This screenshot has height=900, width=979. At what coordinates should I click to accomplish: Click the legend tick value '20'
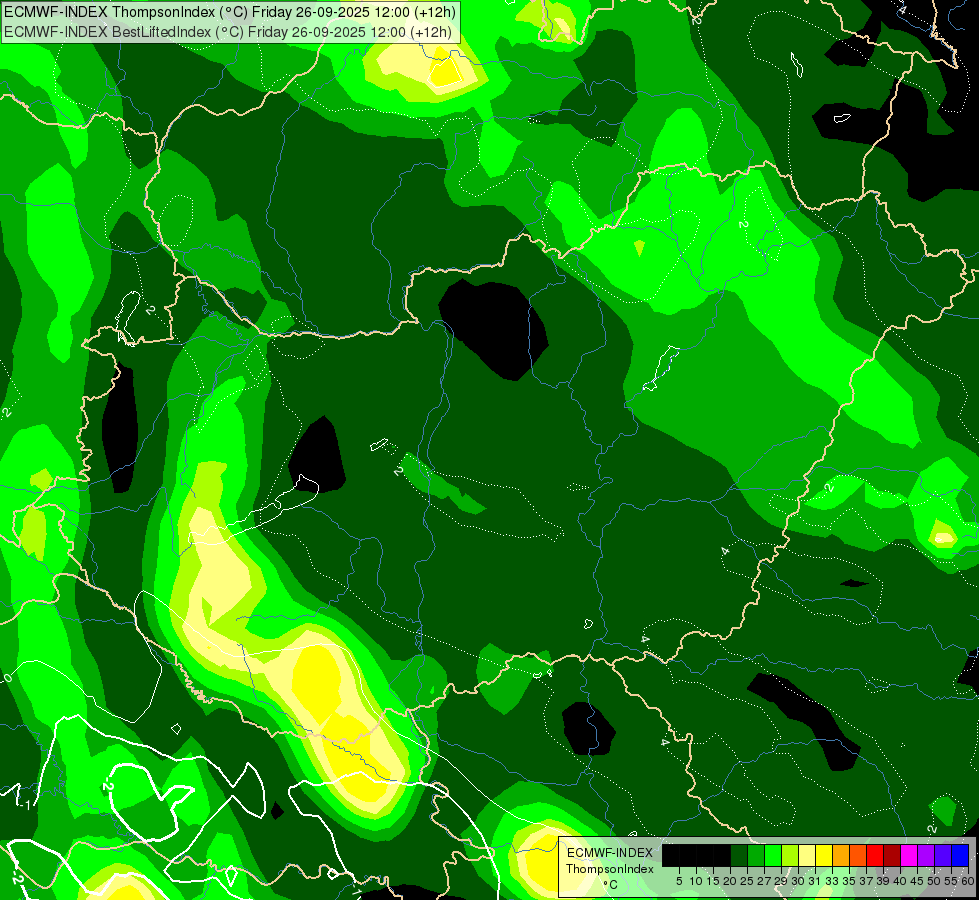coord(730,881)
